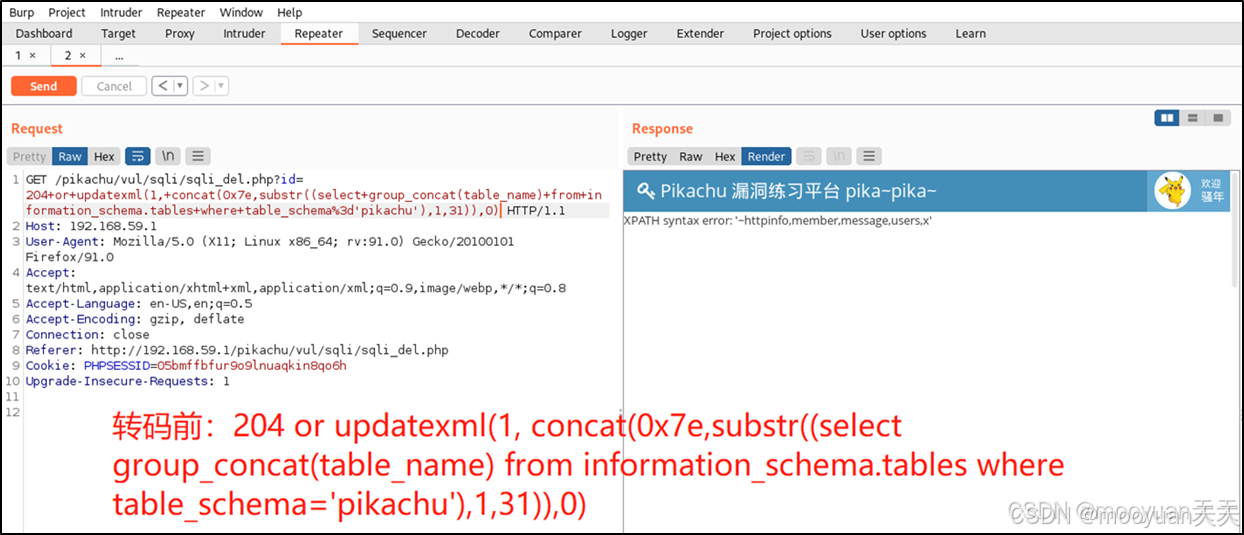Open the Window menu
1244x535 pixels.
pos(241,12)
